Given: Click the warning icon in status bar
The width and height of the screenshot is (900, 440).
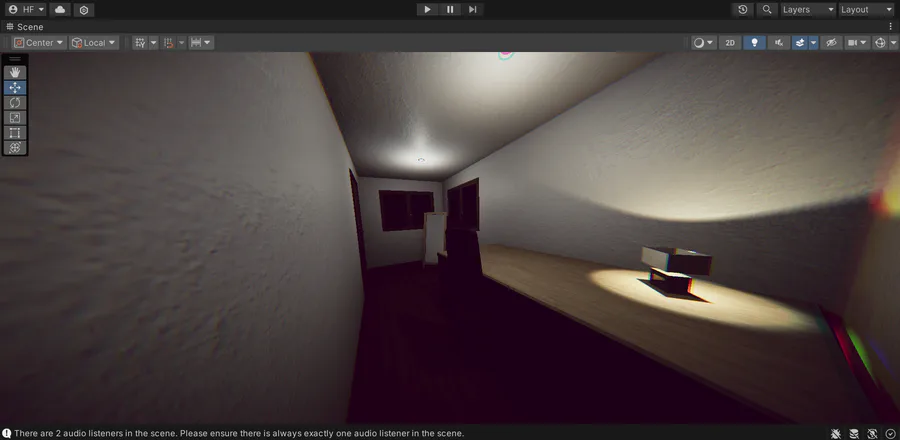Looking at the screenshot, I should [7, 433].
